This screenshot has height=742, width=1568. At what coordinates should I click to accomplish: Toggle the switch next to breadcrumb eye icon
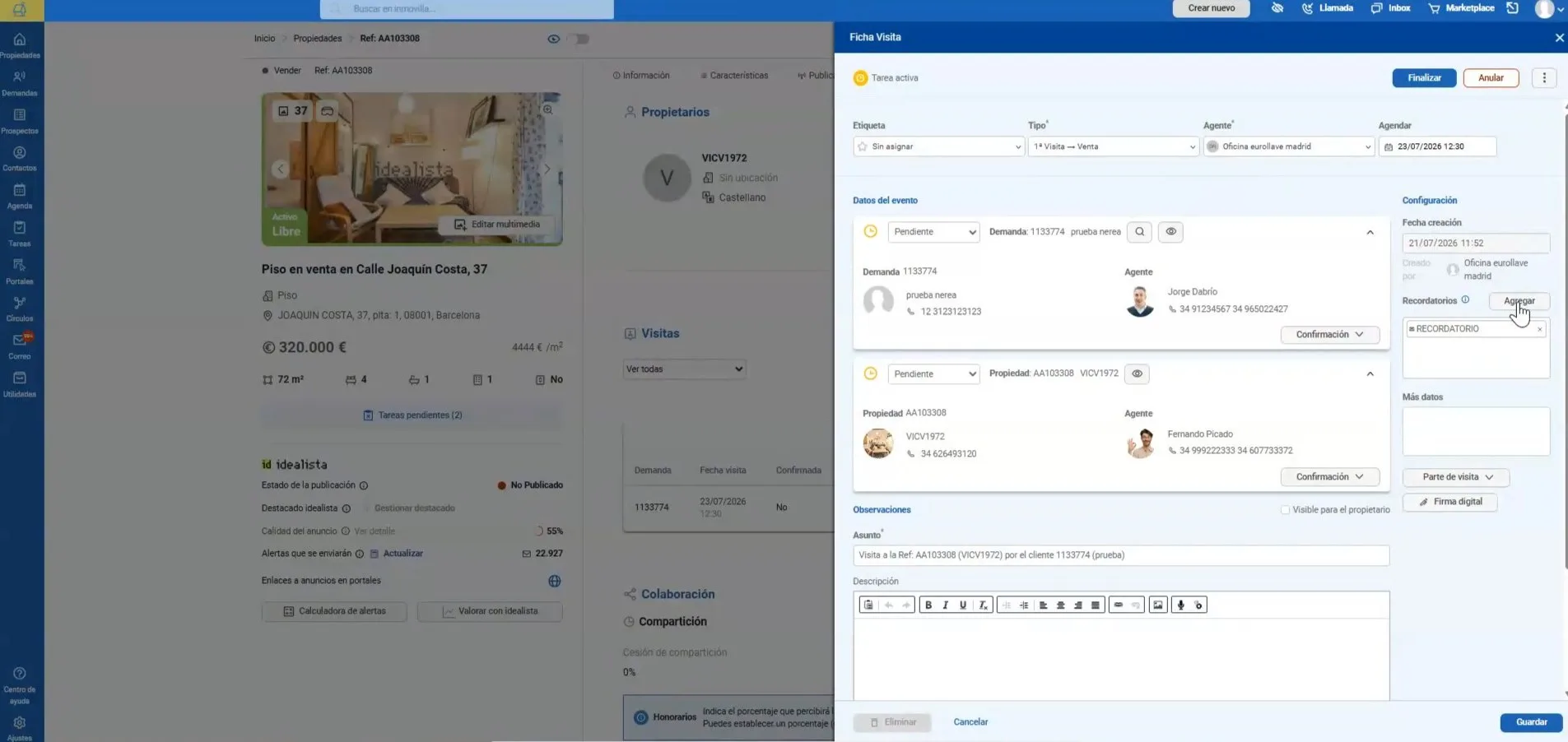(579, 39)
